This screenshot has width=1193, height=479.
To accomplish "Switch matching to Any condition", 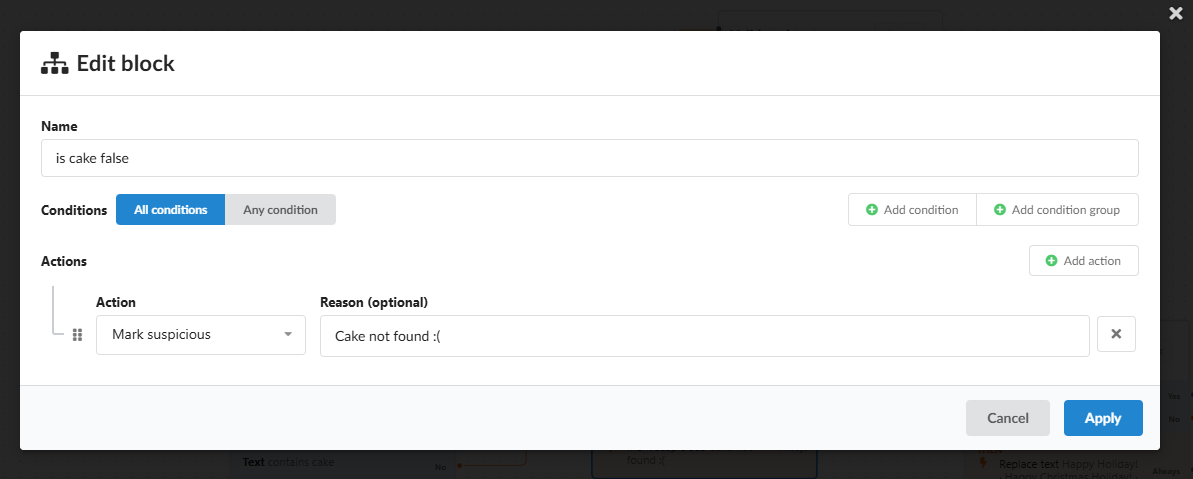I will pos(280,210).
